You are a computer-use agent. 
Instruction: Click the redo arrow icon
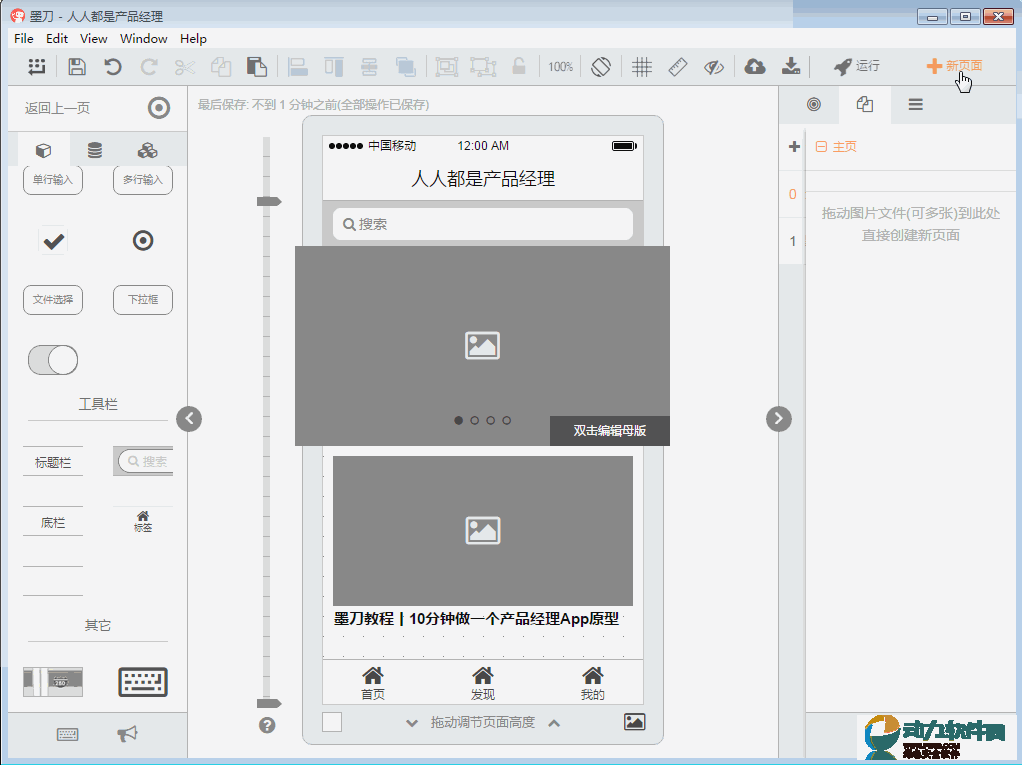[x=149, y=66]
